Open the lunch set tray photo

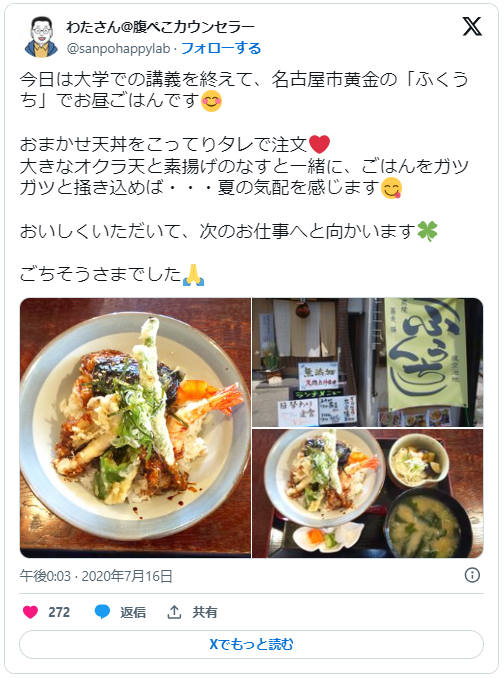(368, 493)
